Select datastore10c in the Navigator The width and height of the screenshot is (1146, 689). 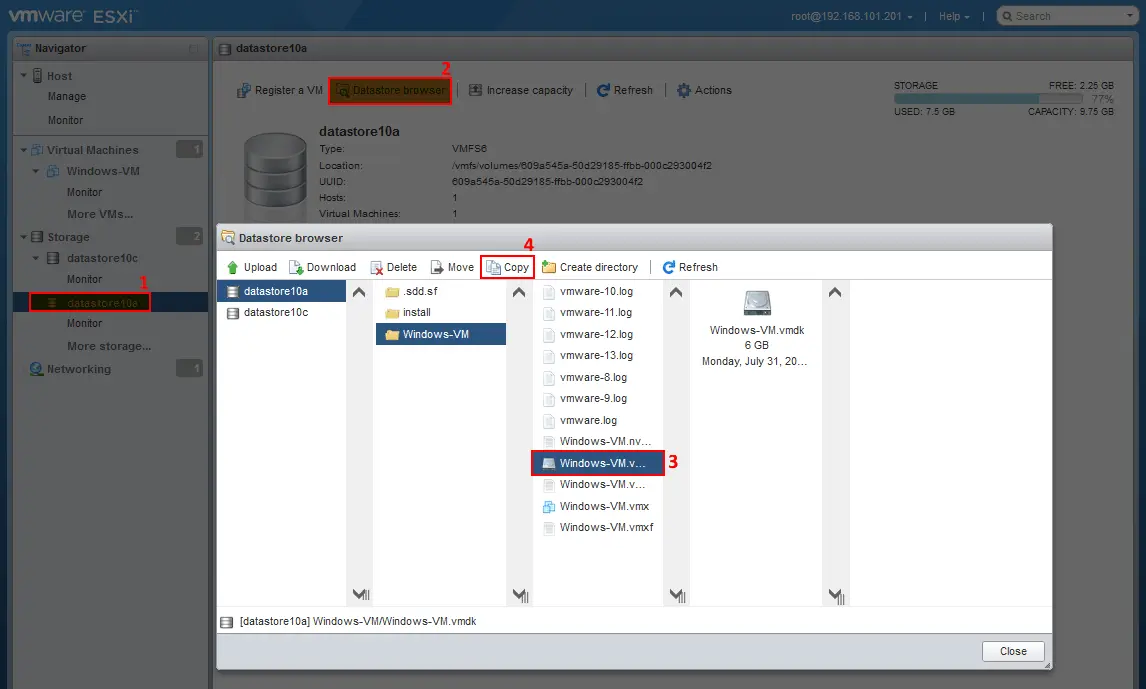click(x=102, y=258)
